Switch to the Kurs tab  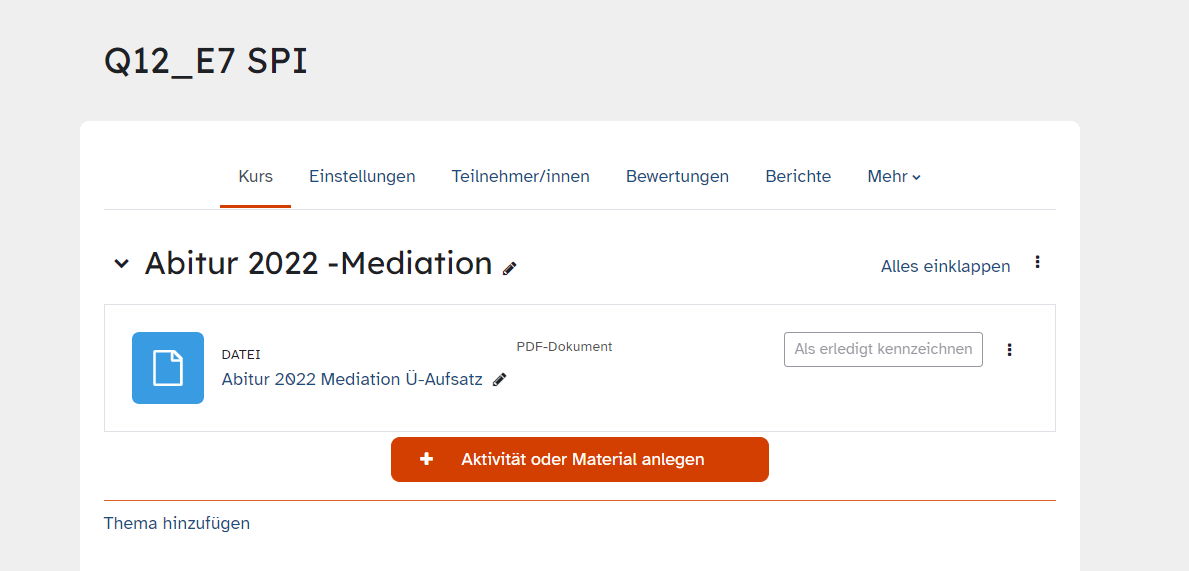255,177
